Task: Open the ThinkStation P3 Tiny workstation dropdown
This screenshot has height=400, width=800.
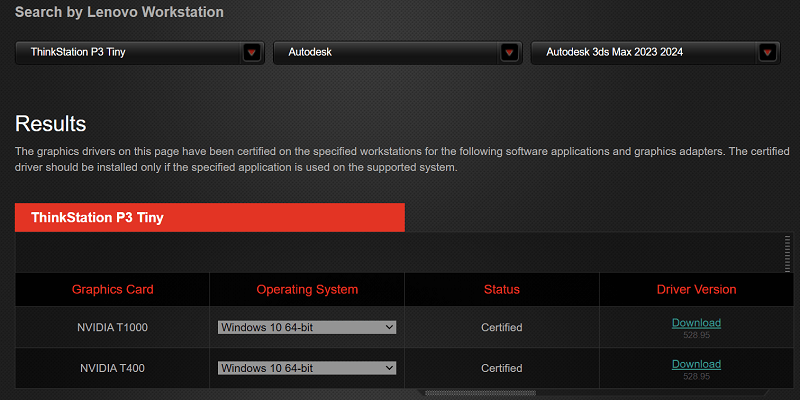Action: coord(140,53)
